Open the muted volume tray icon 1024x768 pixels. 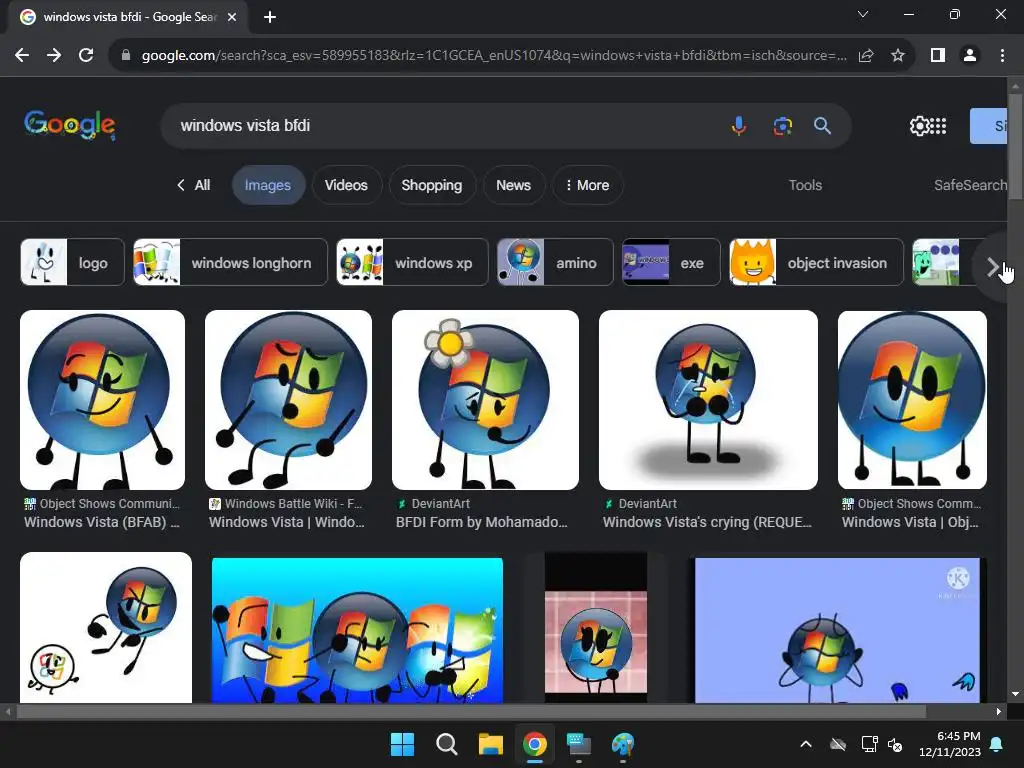(895, 744)
